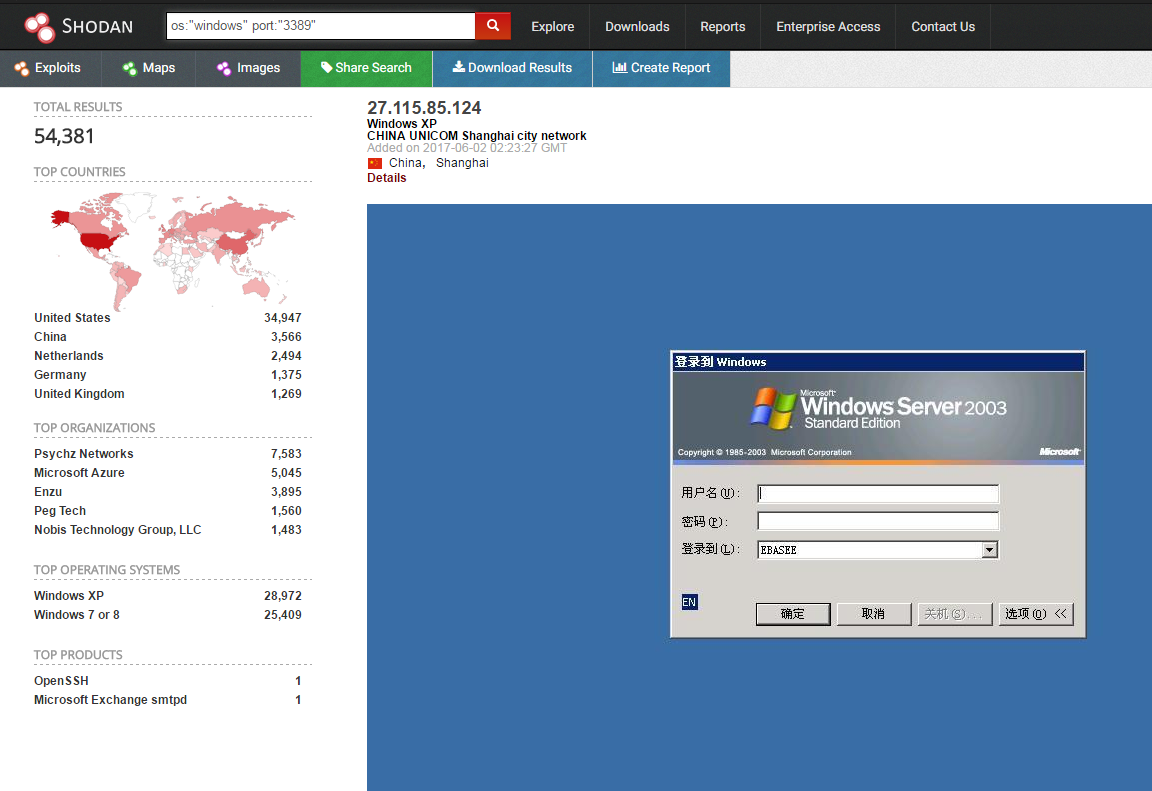
Task: Click the 关机 shutdown button
Action: coord(954,614)
